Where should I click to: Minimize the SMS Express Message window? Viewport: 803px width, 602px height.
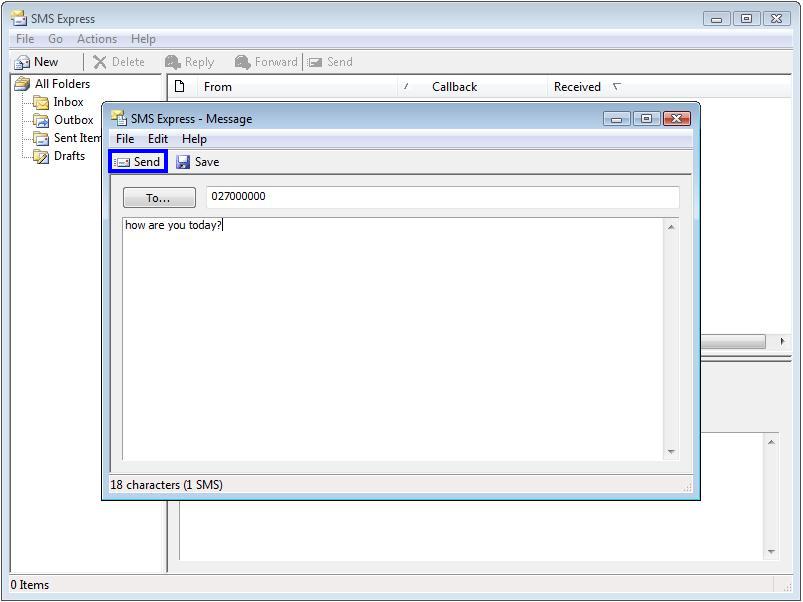617,119
